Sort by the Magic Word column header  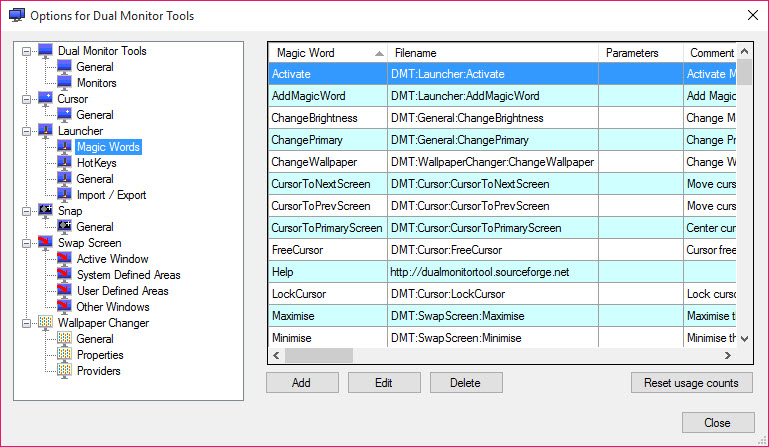click(x=328, y=53)
